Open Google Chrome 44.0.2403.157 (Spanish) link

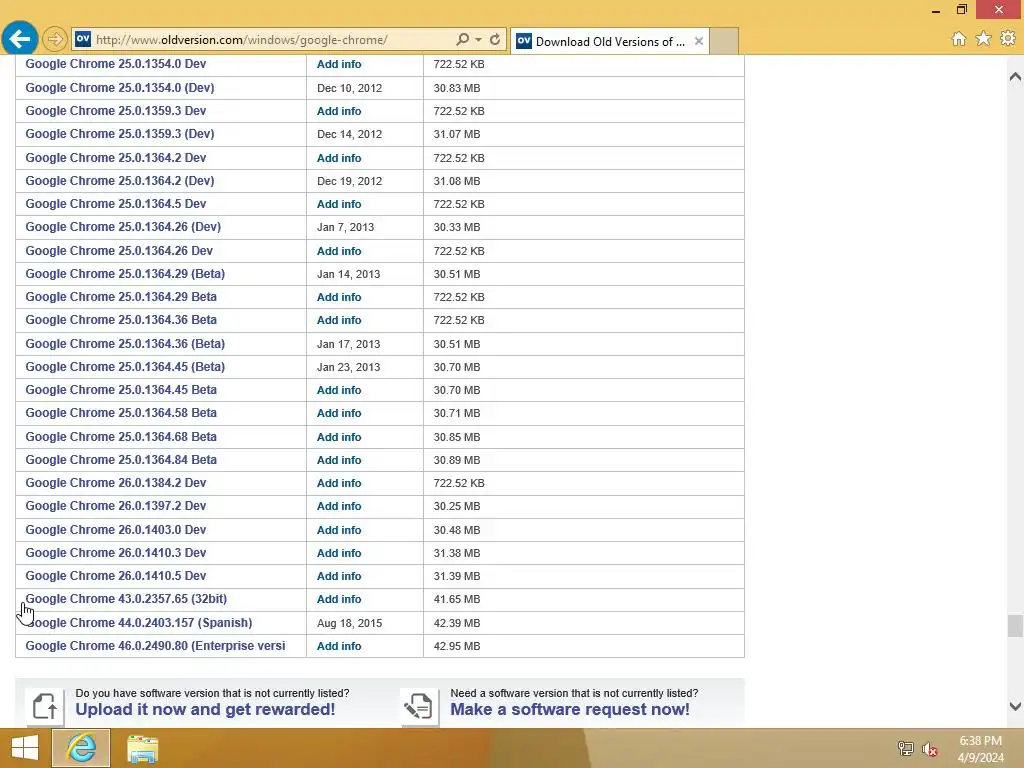pyautogui.click(x=138, y=623)
